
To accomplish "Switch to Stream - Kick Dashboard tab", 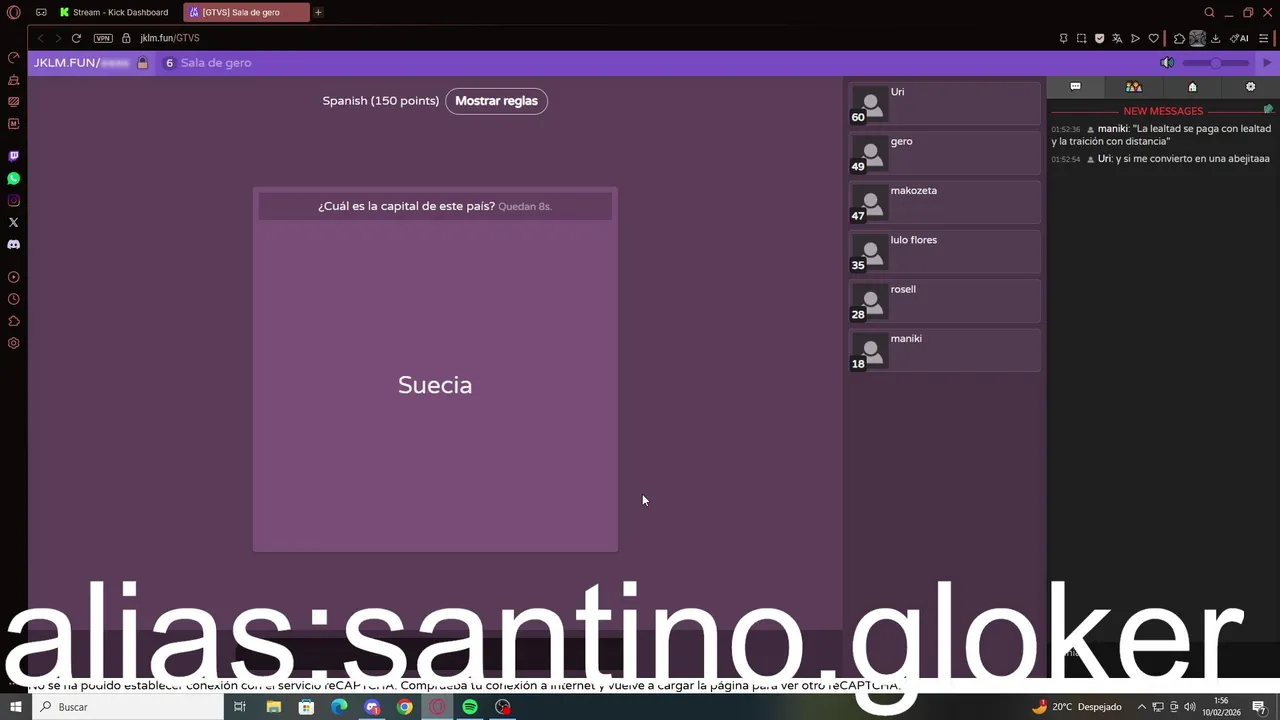I will coord(115,12).
